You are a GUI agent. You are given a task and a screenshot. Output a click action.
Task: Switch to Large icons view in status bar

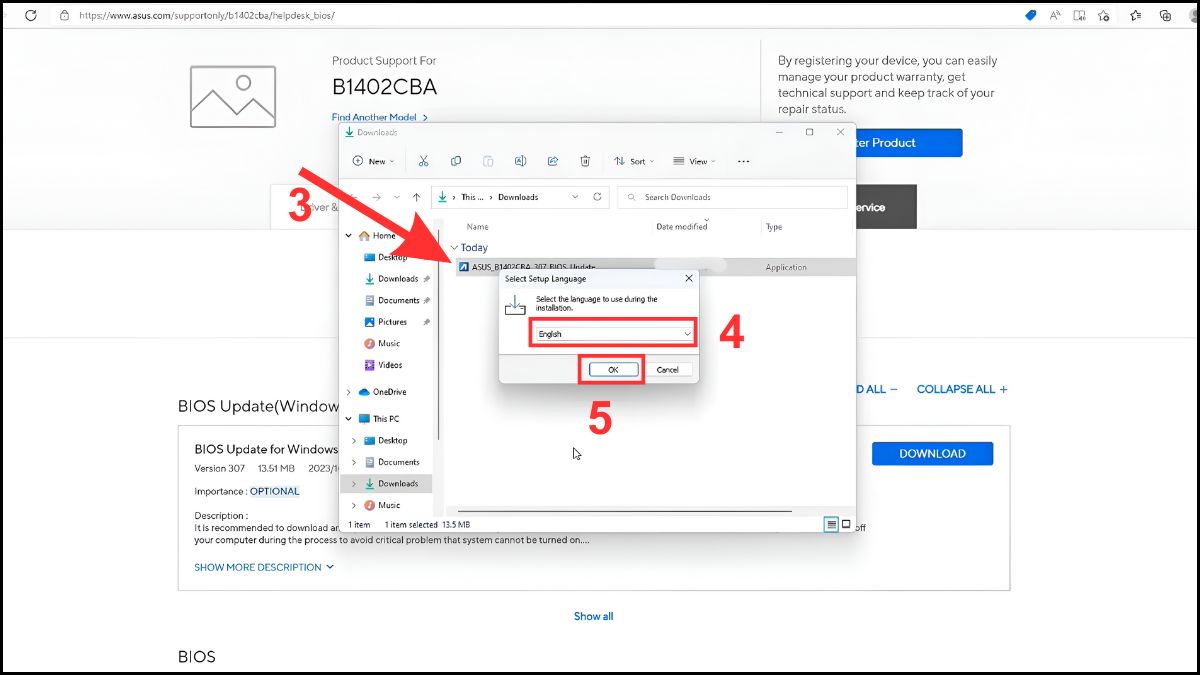(x=846, y=524)
